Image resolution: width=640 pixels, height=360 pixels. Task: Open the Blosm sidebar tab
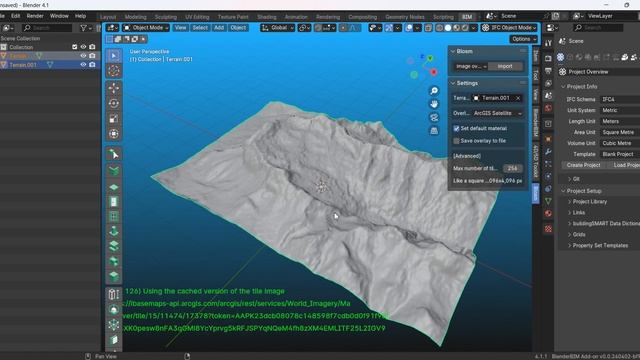(536, 193)
